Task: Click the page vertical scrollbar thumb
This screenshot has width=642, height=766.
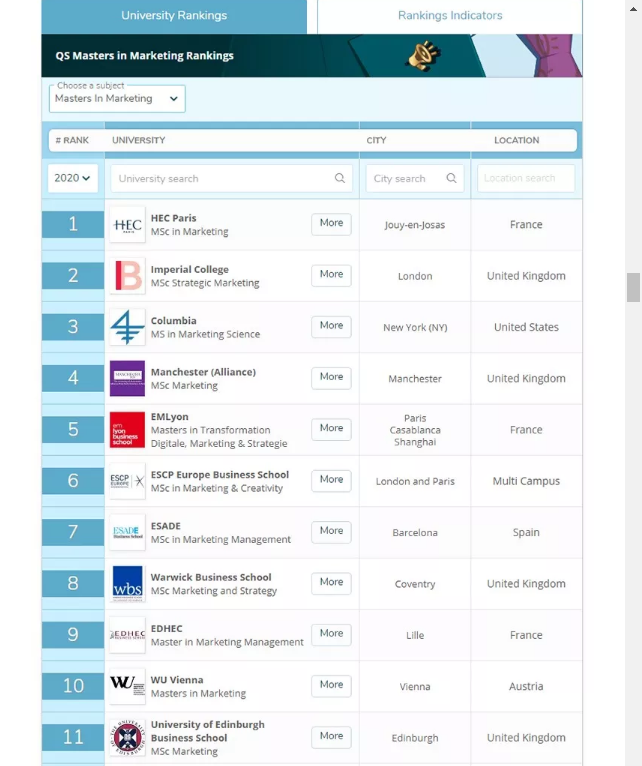Action: click(634, 288)
